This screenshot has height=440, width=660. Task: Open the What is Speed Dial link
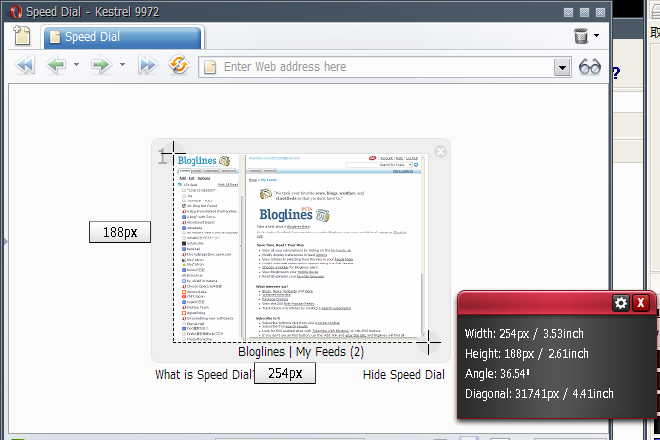point(205,374)
